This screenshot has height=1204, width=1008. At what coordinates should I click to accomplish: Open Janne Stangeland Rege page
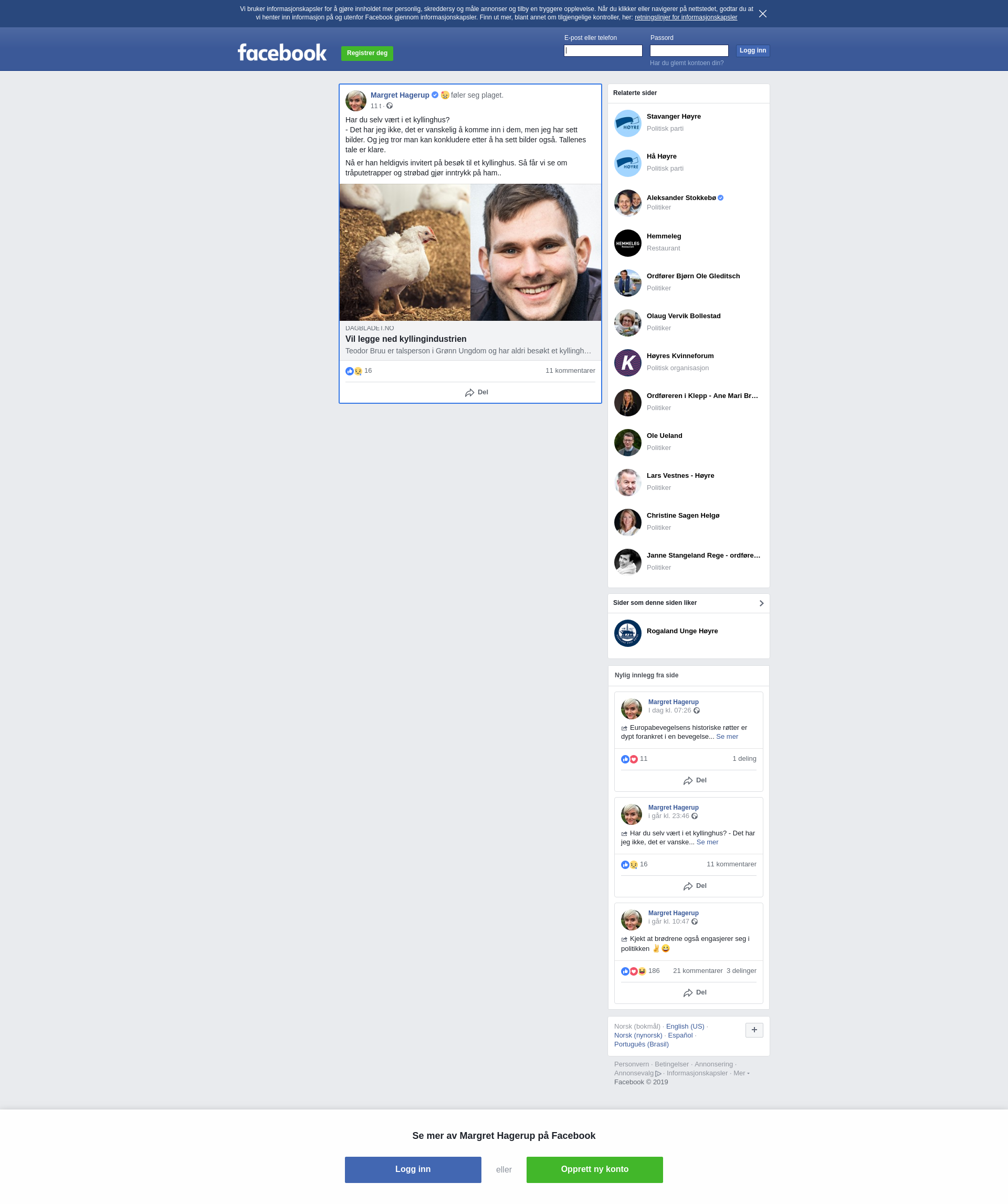tap(703, 556)
